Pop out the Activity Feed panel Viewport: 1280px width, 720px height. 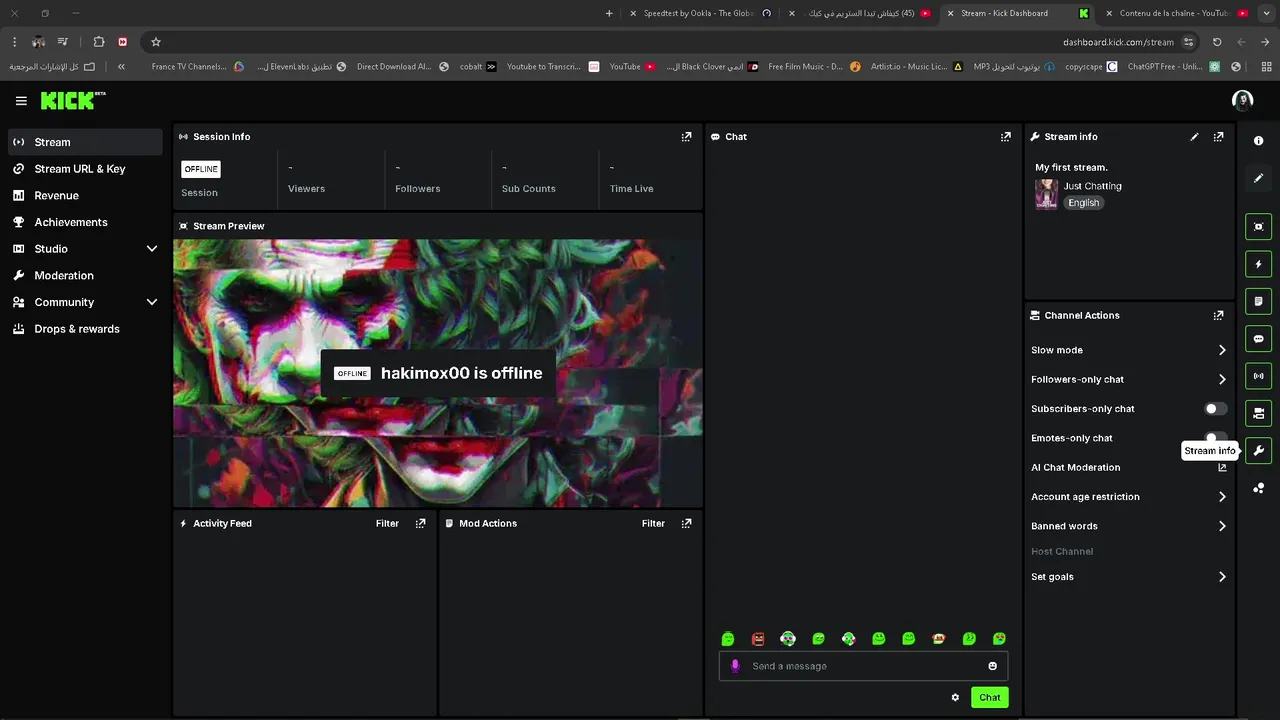click(x=420, y=523)
